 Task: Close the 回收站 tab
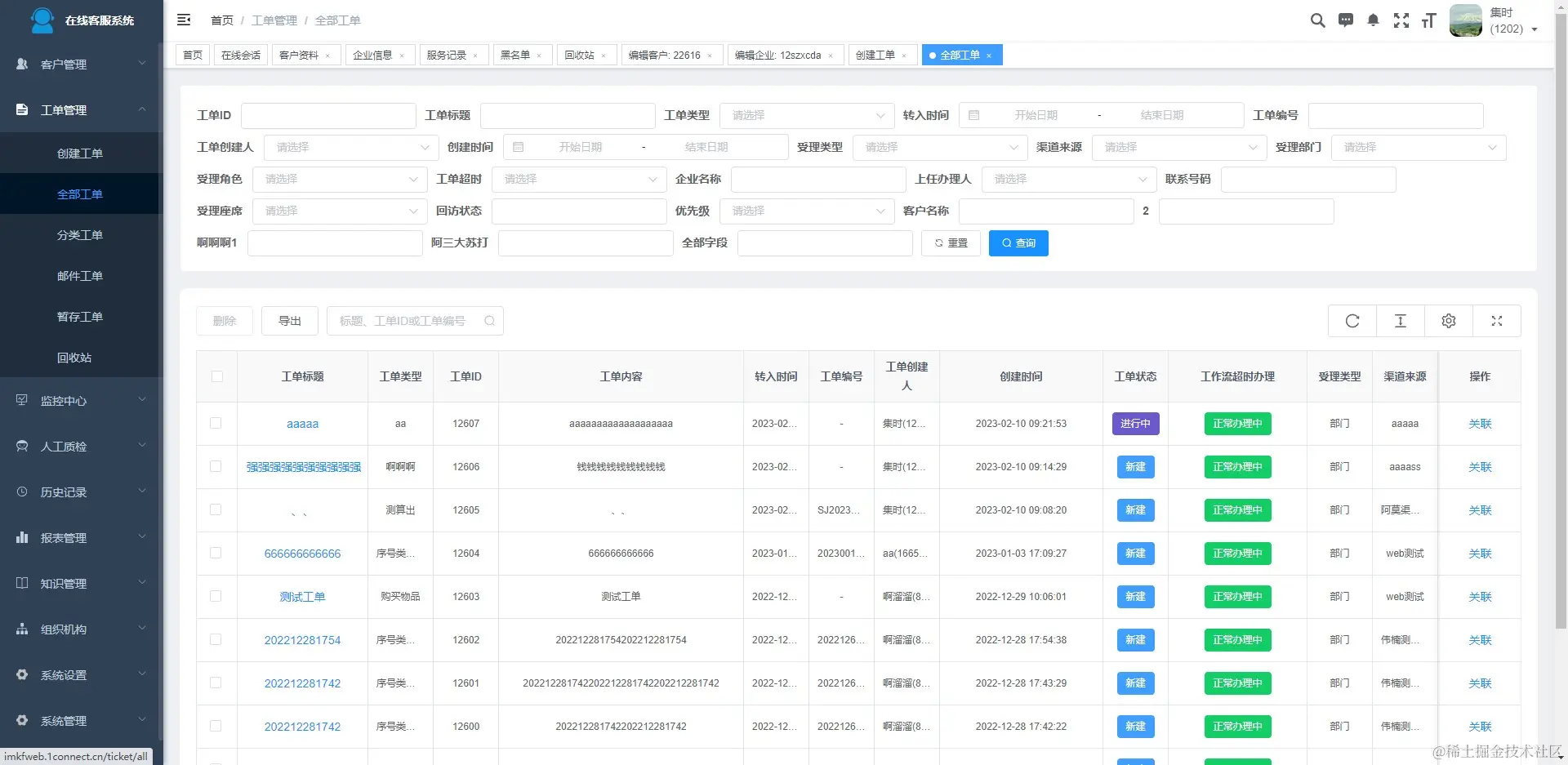coord(604,56)
